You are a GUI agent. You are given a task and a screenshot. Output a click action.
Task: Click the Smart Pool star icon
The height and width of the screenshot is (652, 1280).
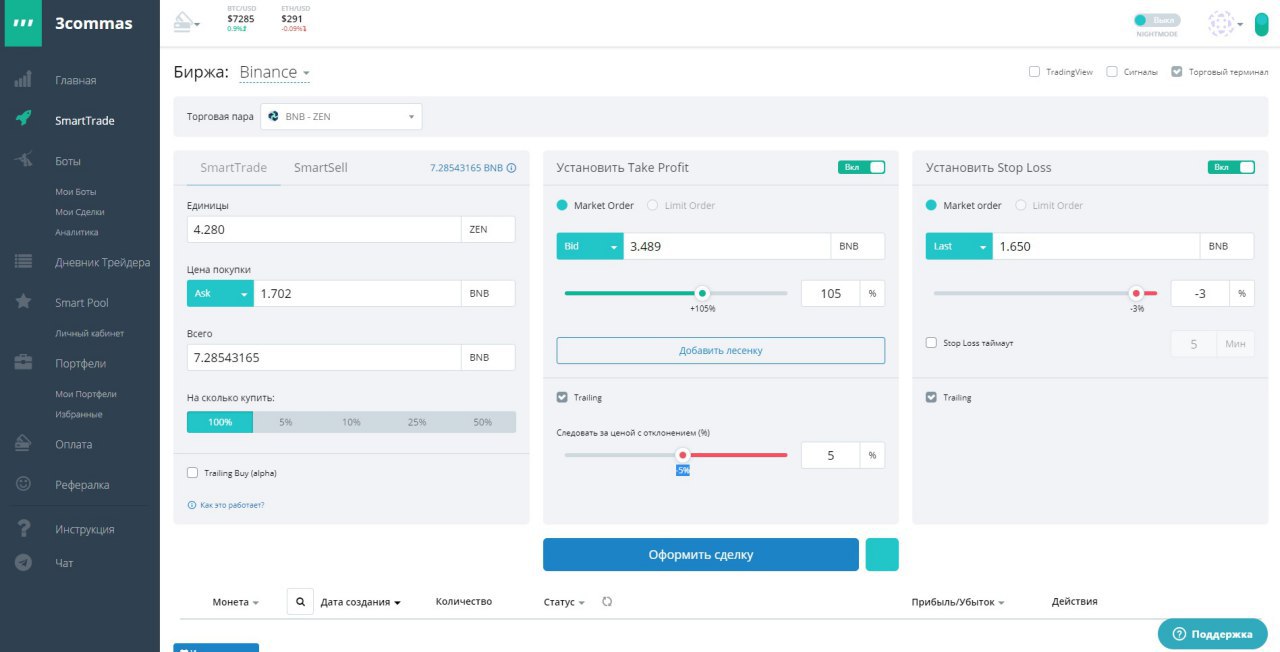point(23,301)
